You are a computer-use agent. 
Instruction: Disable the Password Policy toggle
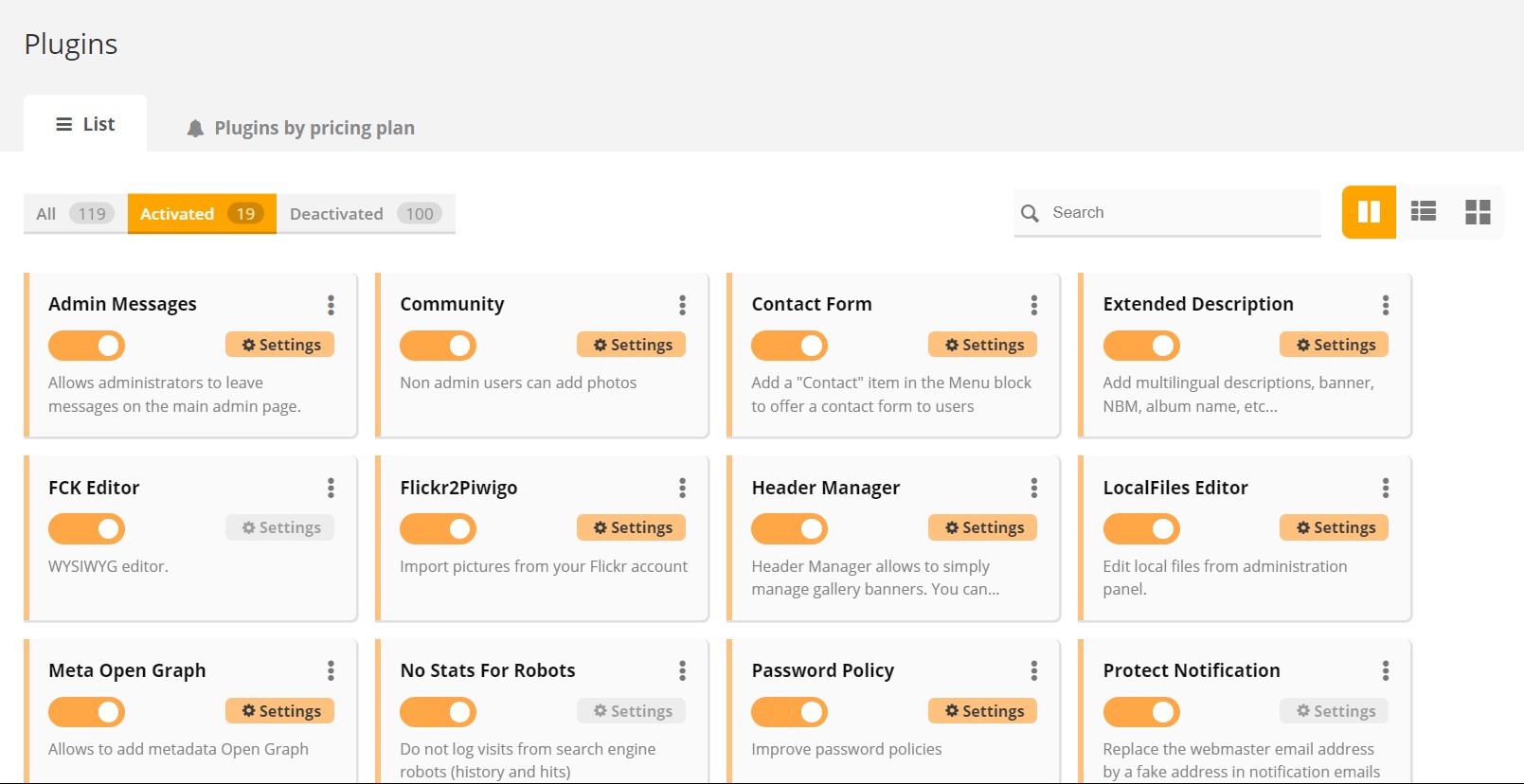[789, 712]
